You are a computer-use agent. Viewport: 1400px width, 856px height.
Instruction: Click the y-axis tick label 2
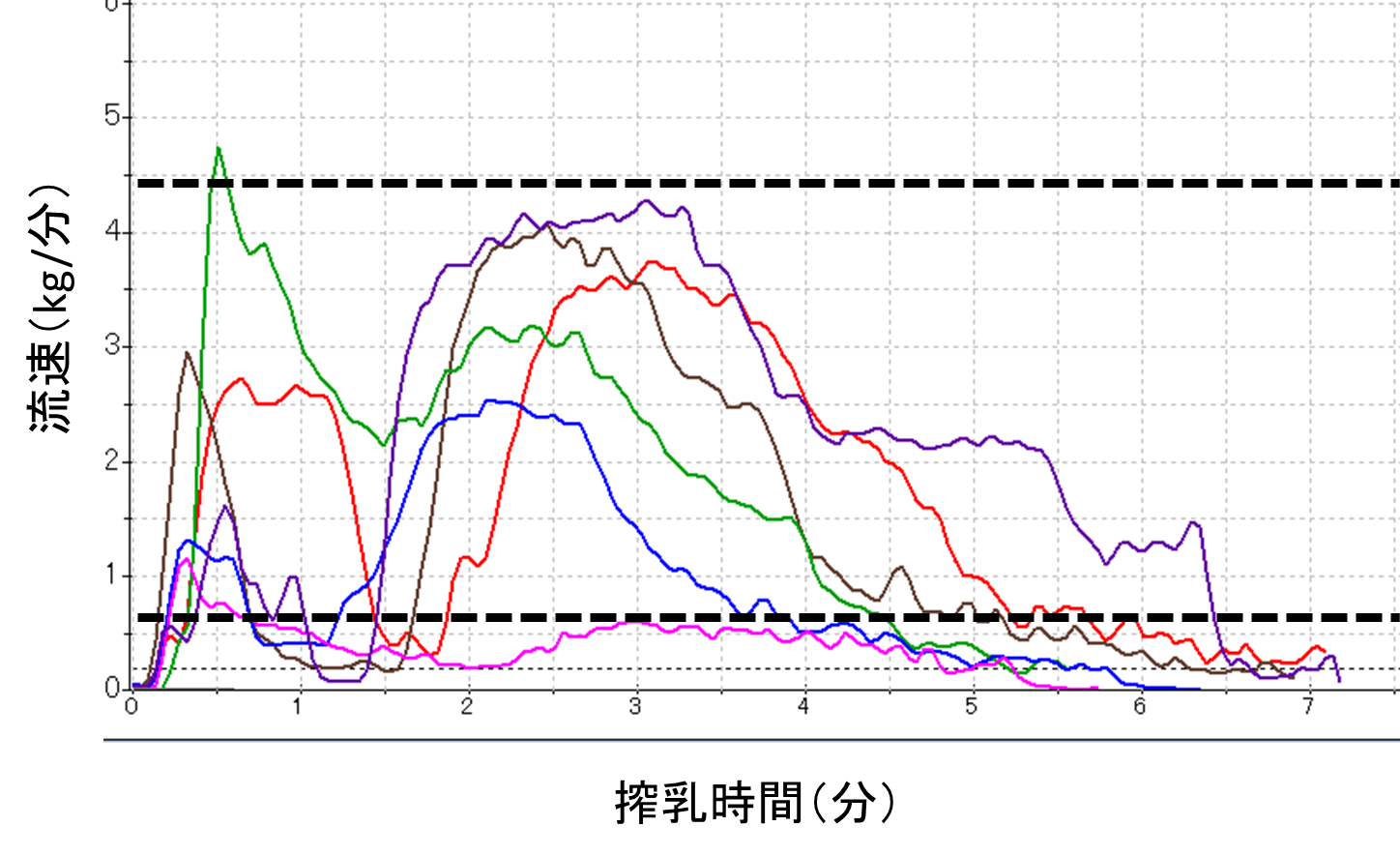coord(113,460)
